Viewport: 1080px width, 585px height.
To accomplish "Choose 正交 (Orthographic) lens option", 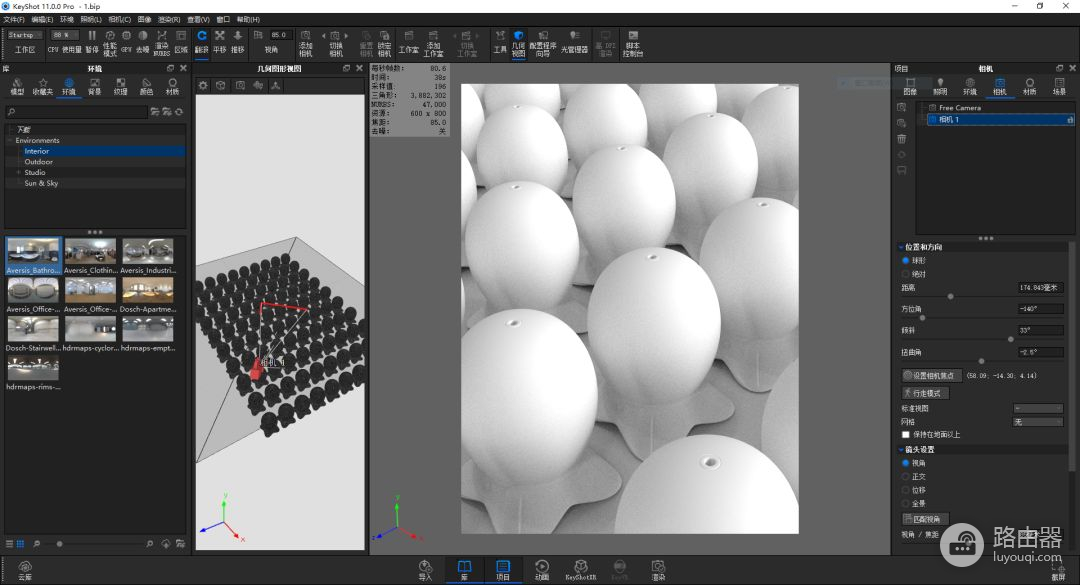I will [x=906, y=477].
